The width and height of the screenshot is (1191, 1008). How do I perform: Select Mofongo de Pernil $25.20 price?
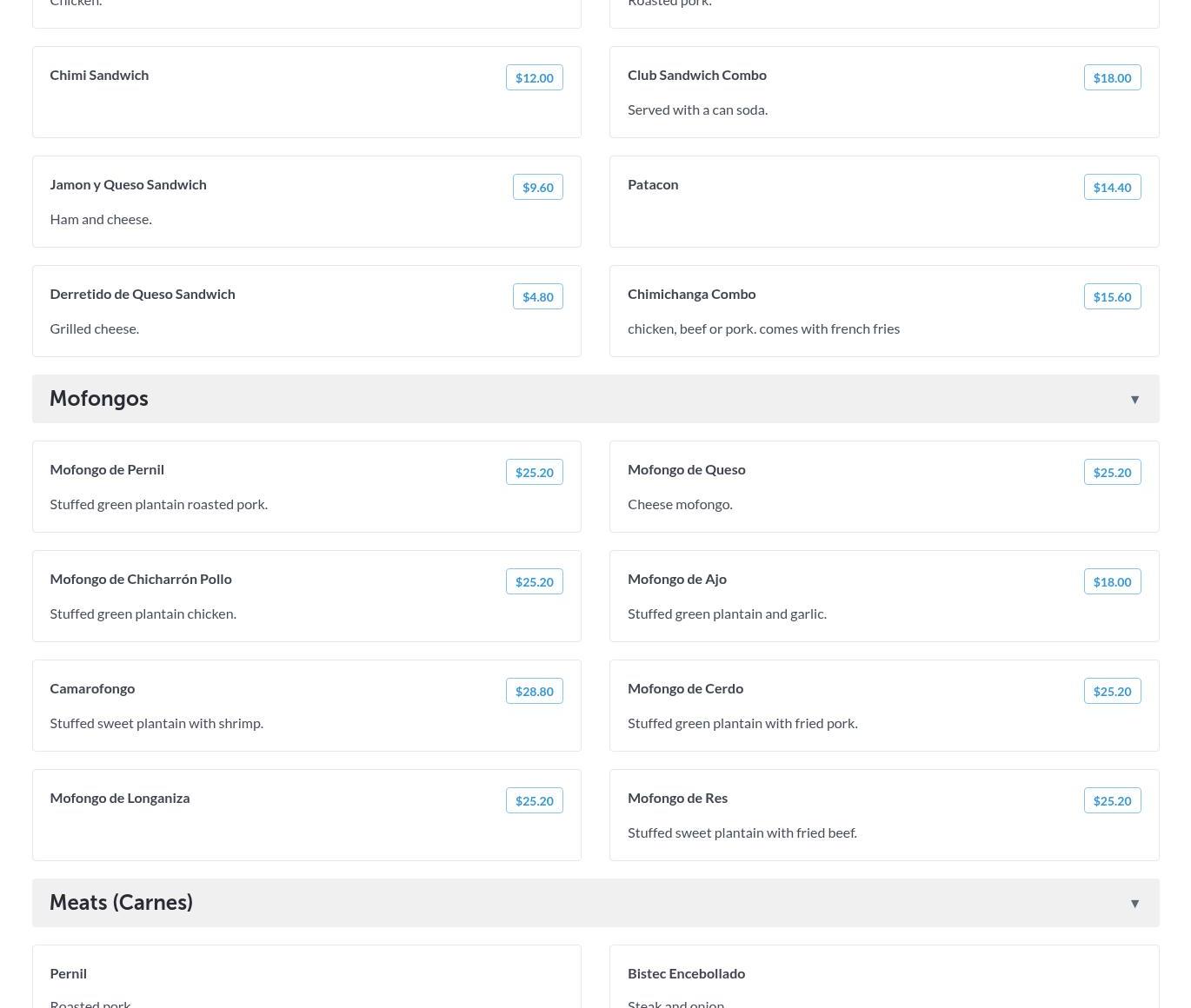(x=534, y=473)
